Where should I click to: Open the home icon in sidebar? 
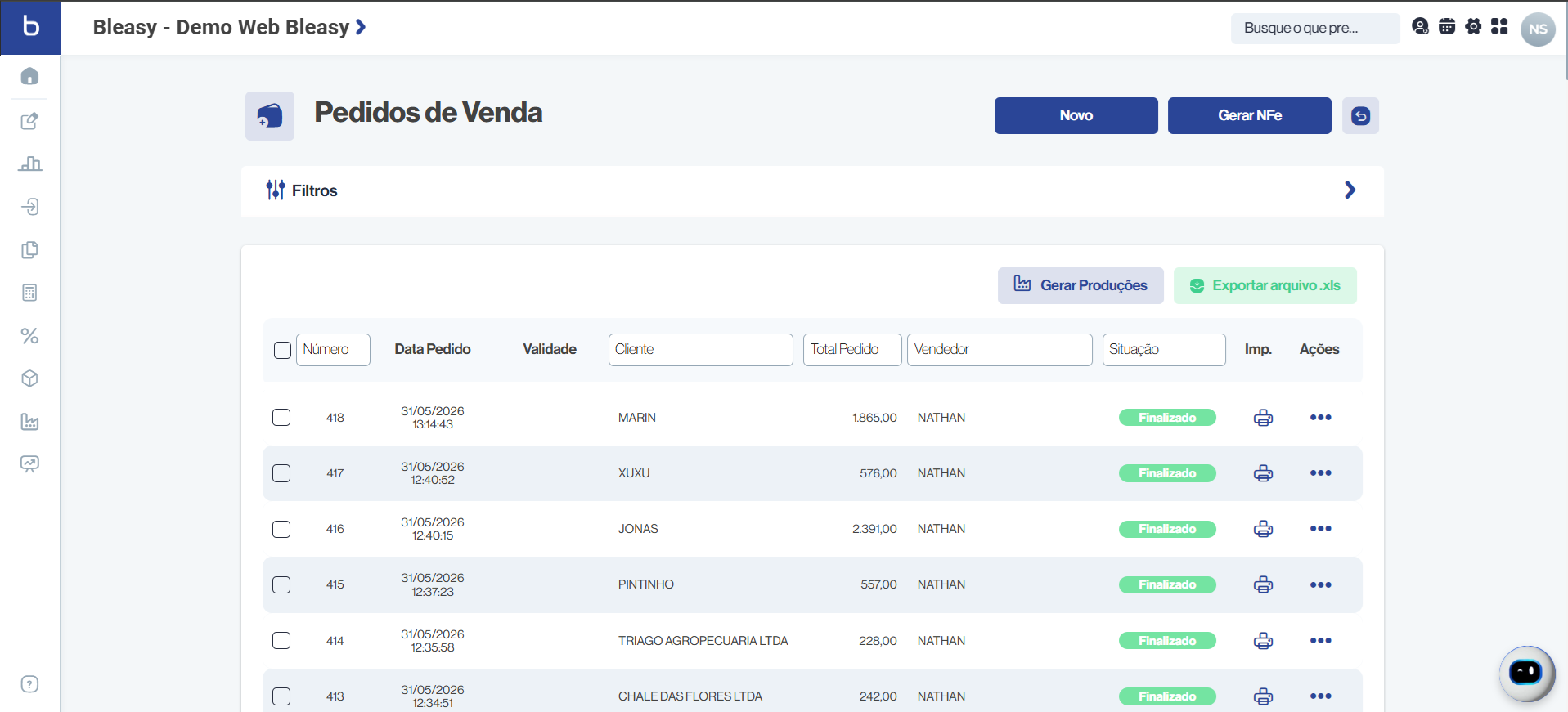click(29, 76)
